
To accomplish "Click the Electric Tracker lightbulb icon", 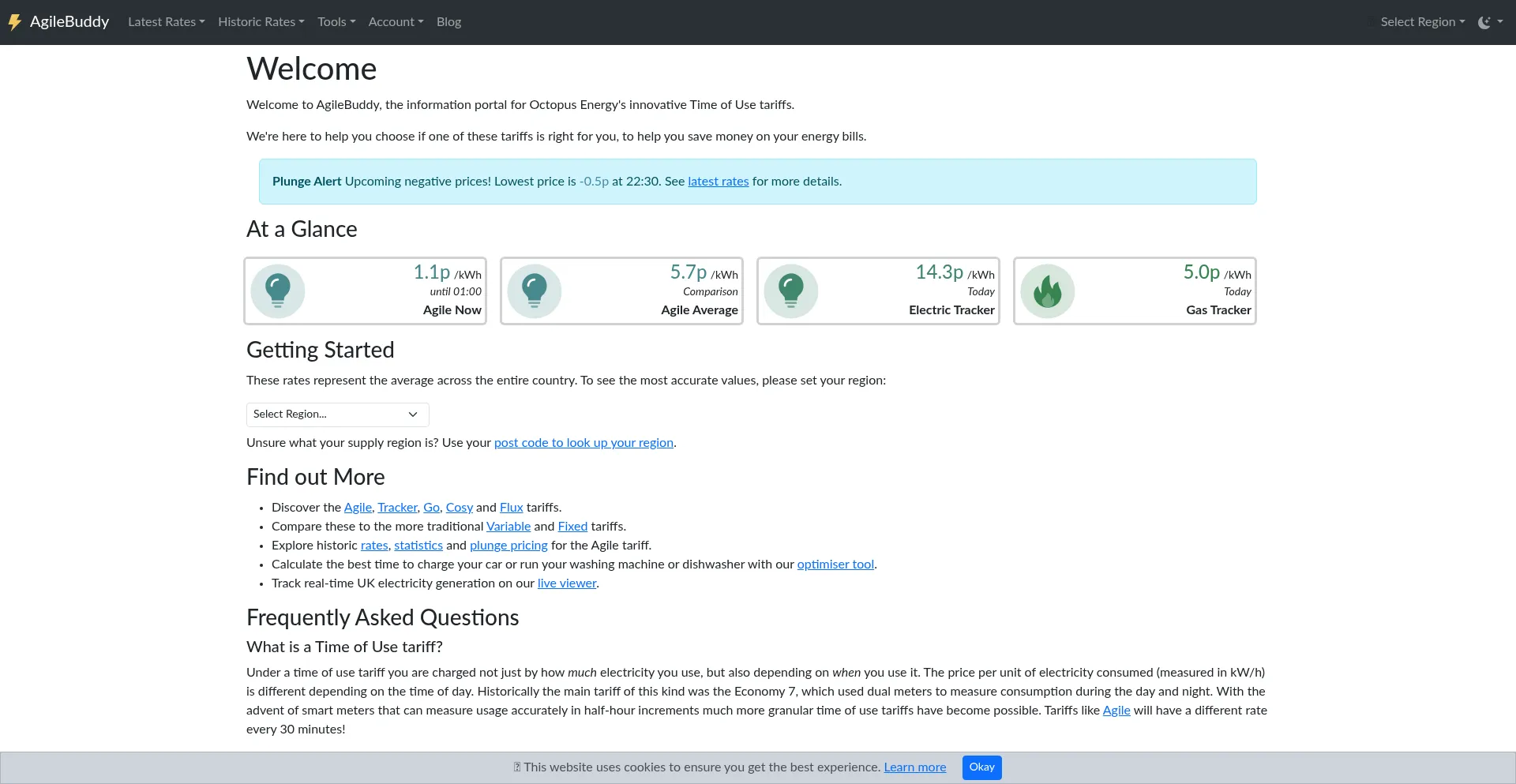I will [791, 291].
